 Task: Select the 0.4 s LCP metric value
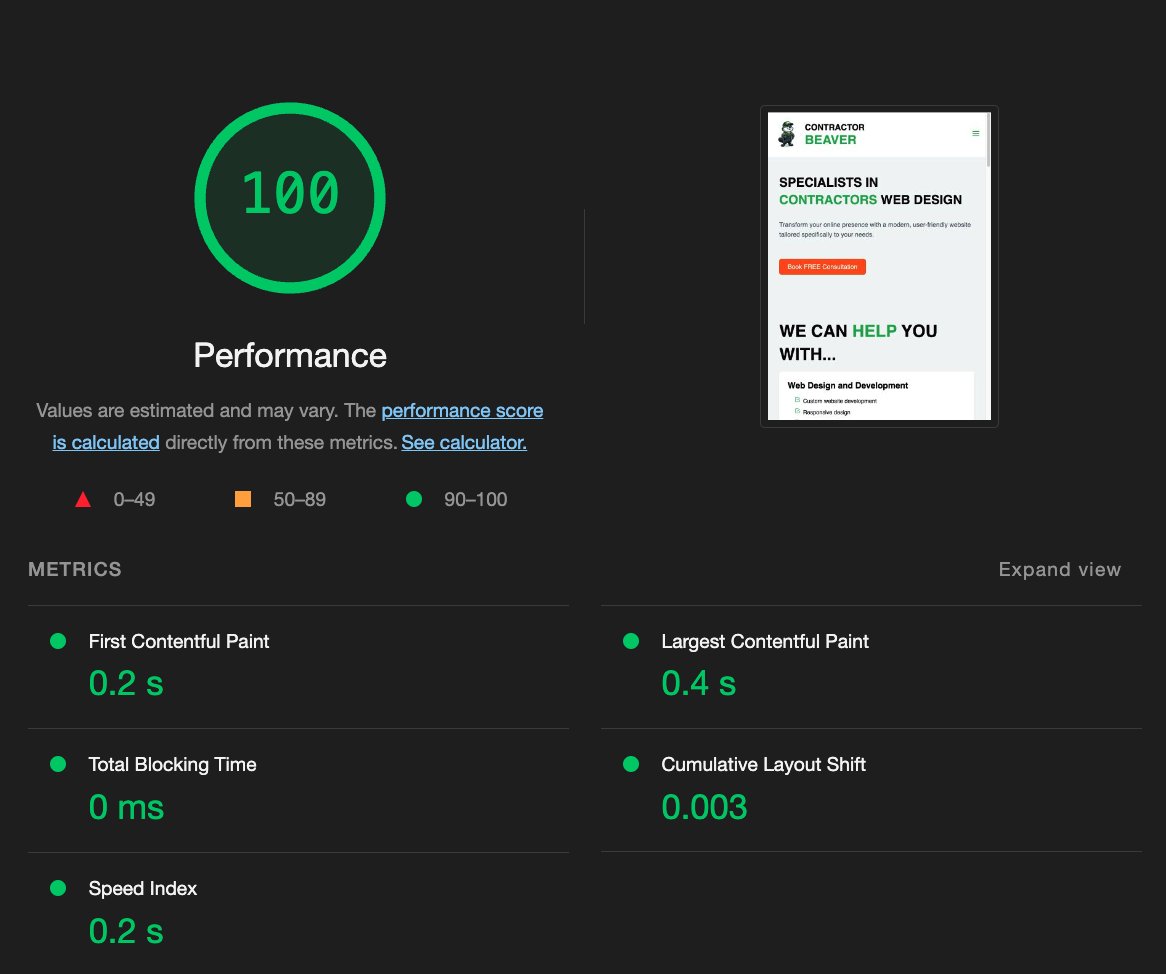pyautogui.click(x=698, y=683)
